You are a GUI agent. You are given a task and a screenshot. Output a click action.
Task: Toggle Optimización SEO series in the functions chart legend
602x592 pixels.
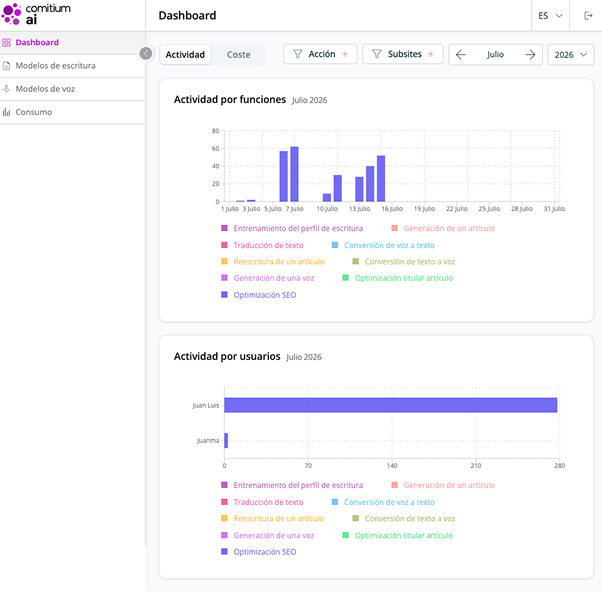click(259, 295)
